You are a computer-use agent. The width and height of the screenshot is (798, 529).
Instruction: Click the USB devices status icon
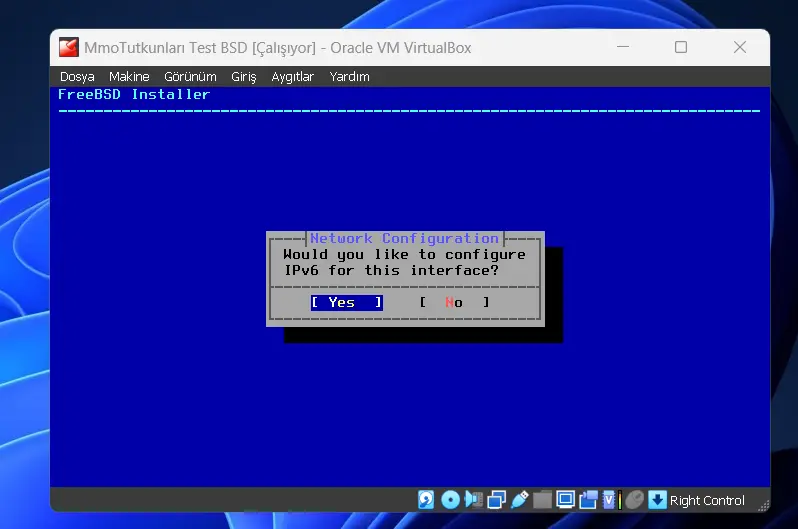(x=520, y=499)
